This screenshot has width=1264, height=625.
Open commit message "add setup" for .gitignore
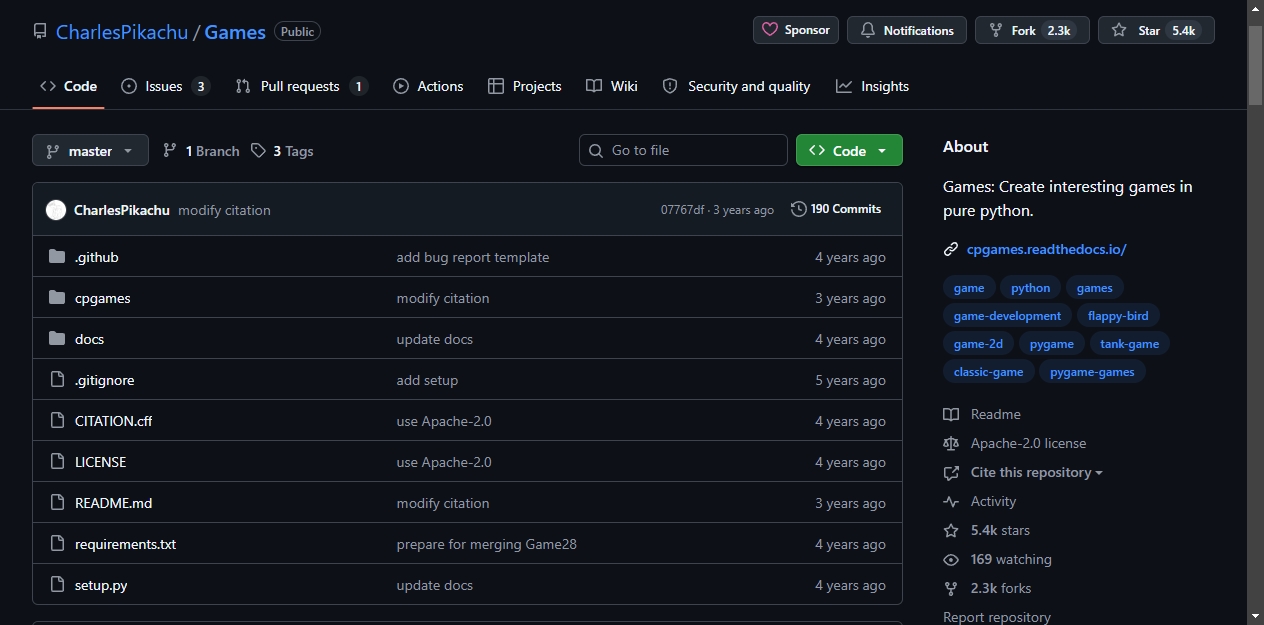point(427,380)
